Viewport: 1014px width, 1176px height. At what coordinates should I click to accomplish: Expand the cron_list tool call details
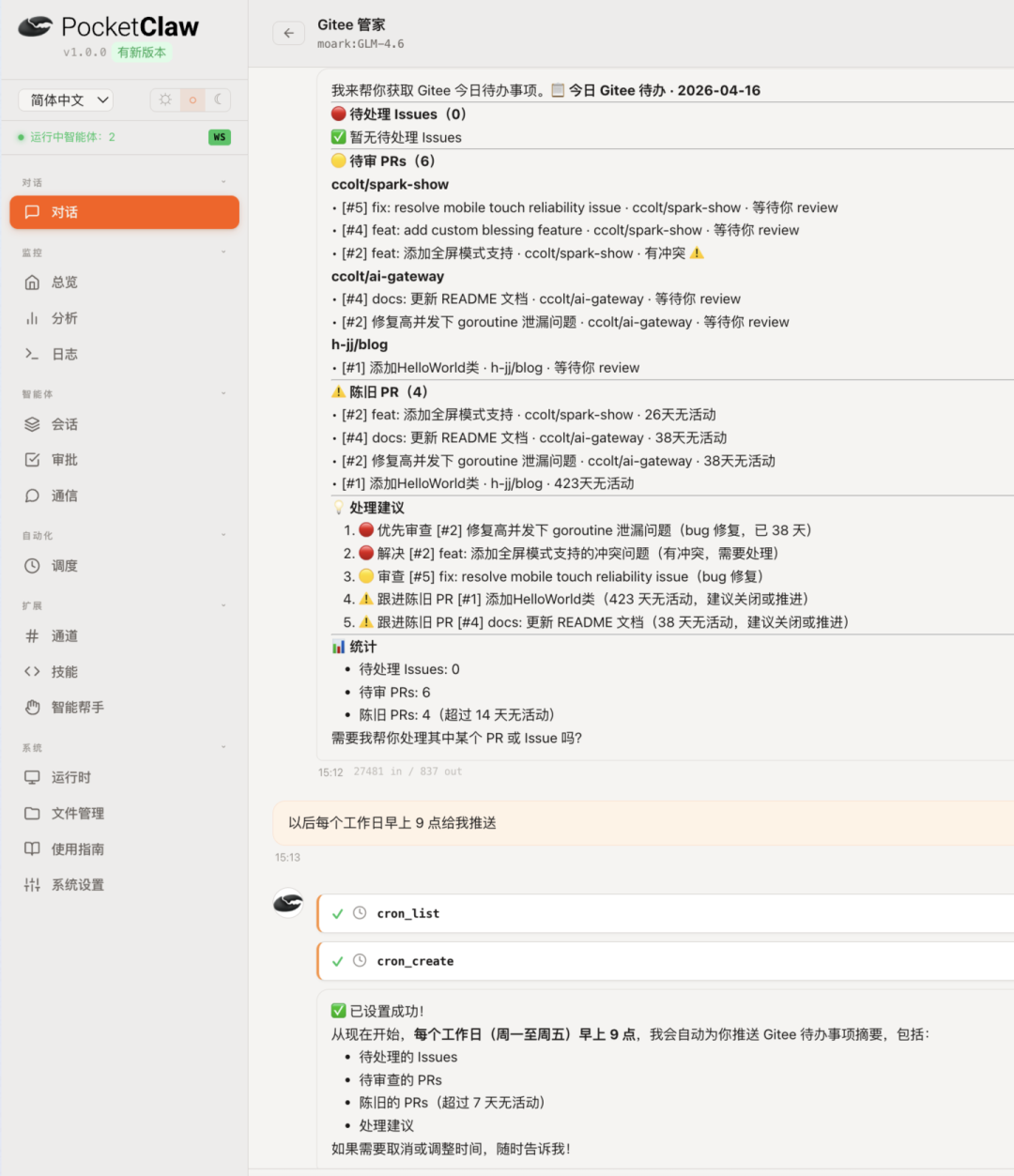[x=666, y=913]
